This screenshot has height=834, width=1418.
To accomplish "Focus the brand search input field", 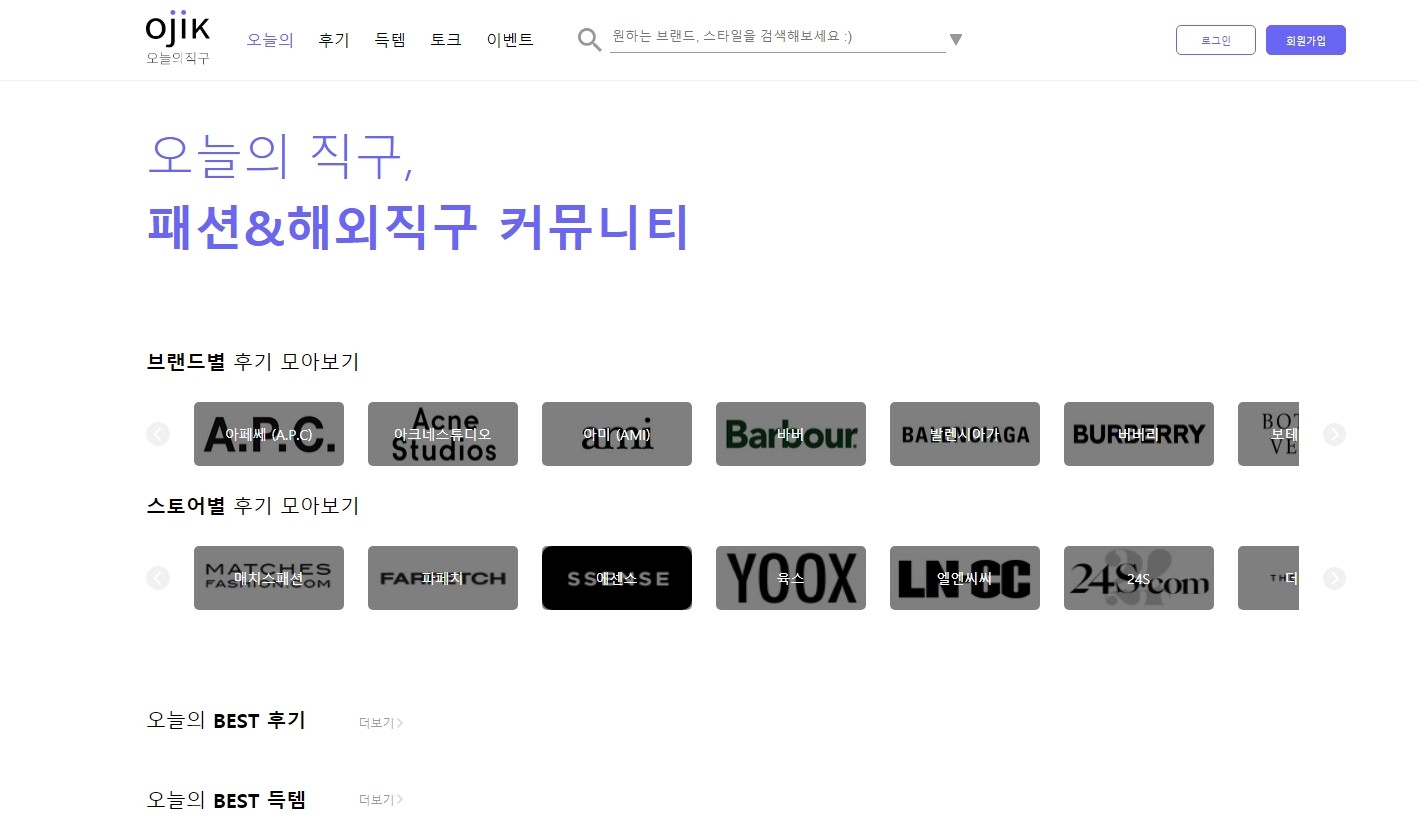I will 777,37.
